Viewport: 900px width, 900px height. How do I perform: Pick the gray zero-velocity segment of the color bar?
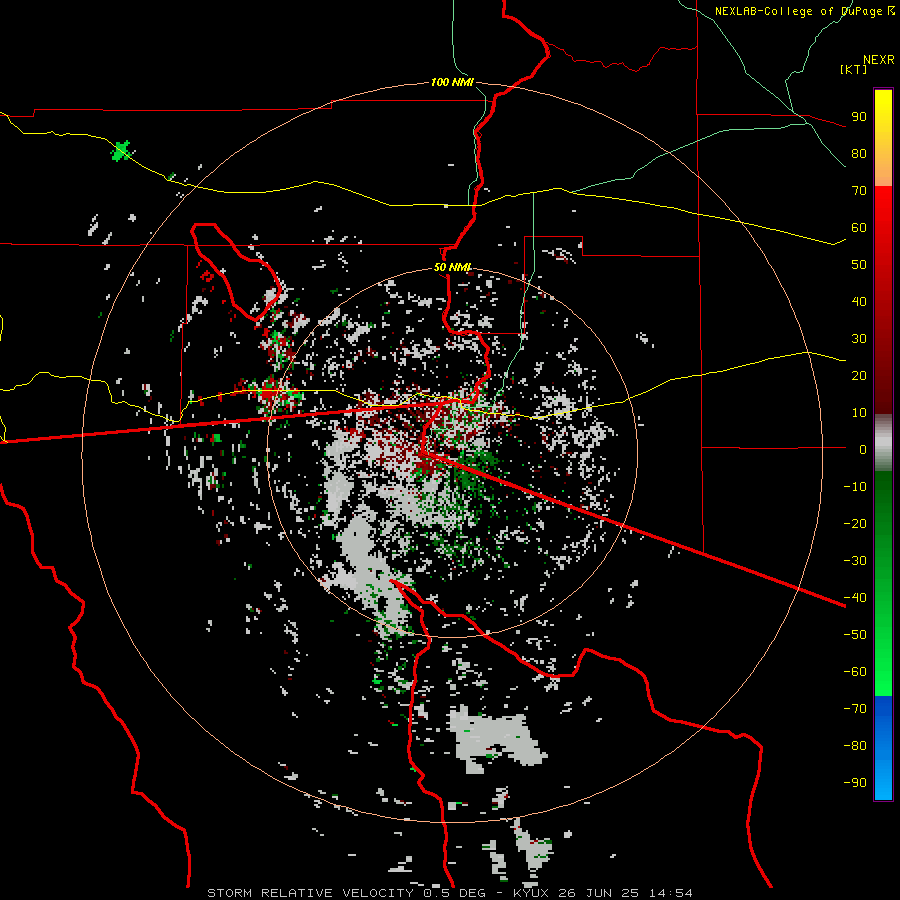coord(883,443)
